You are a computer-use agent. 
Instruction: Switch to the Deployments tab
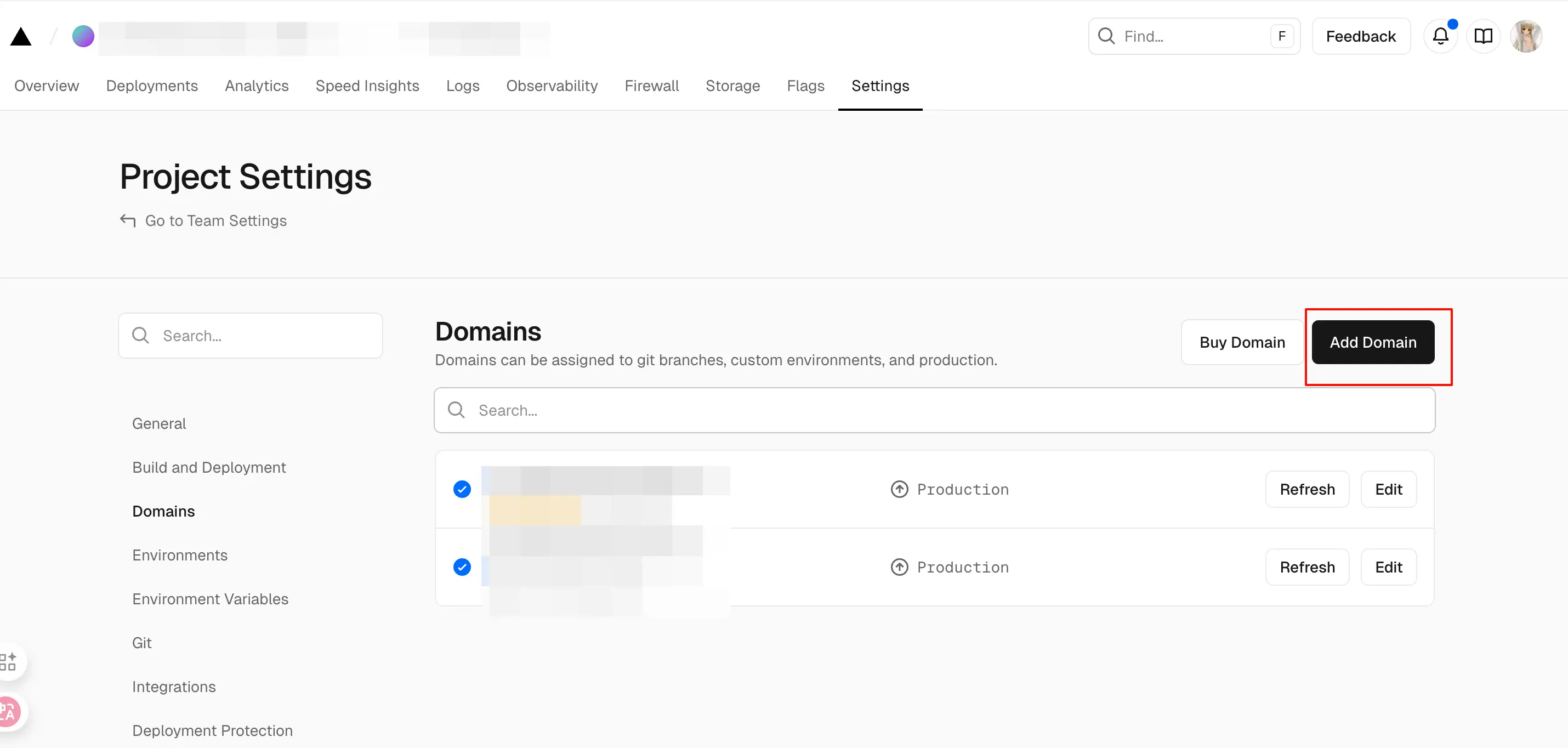(151, 86)
